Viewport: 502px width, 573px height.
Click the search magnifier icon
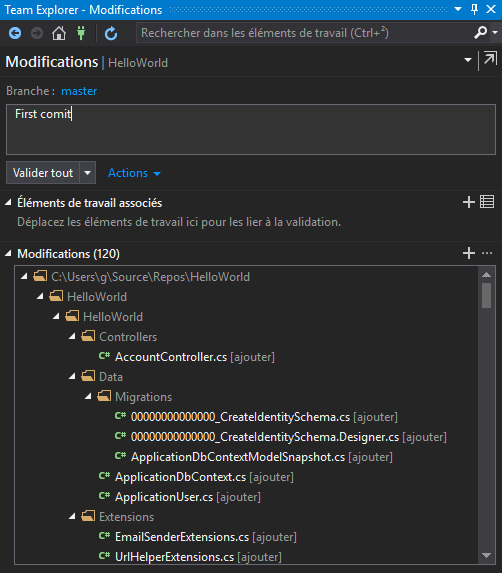click(x=480, y=33)
